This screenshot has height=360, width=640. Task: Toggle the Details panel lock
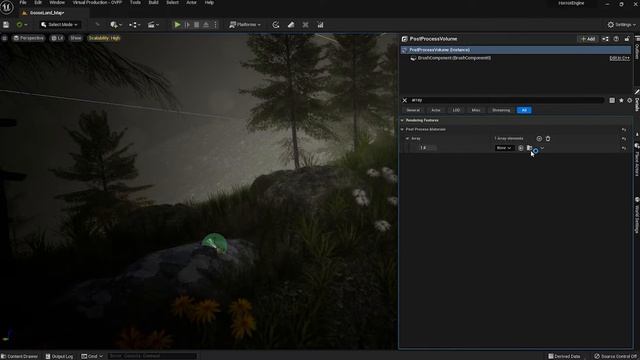coord(627,39)
